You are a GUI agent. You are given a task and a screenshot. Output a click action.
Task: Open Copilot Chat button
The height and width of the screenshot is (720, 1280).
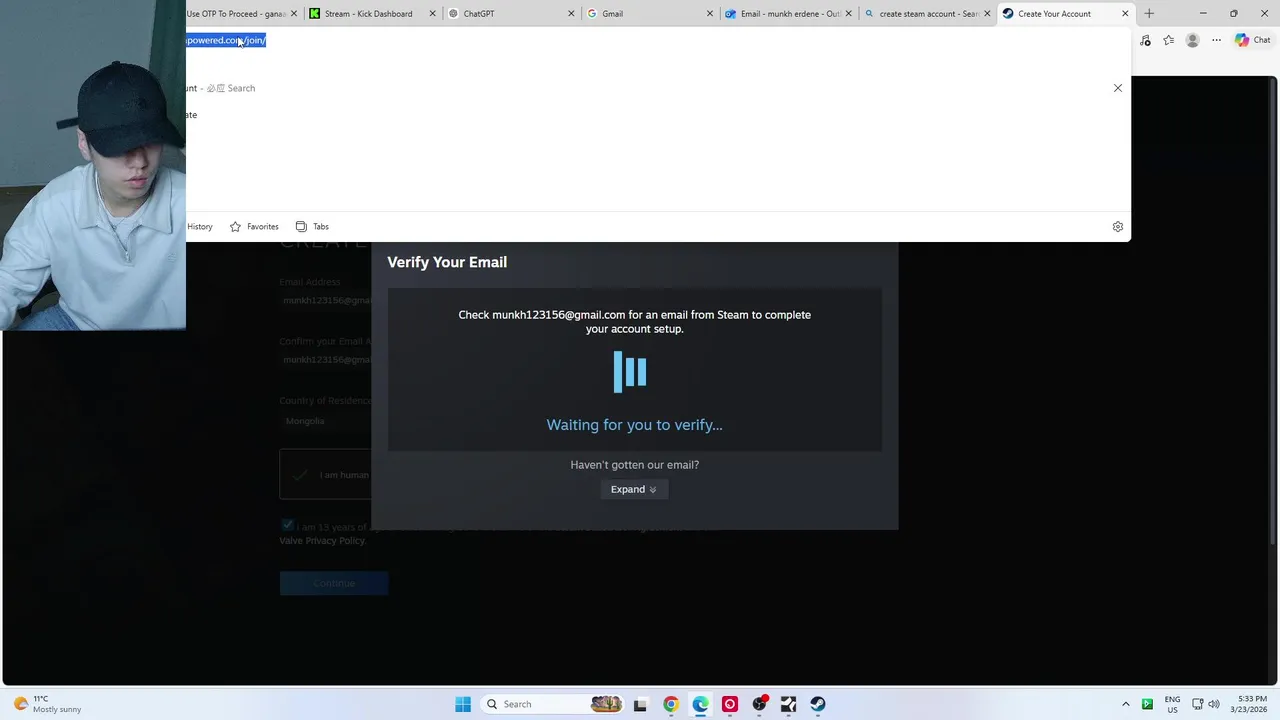click(1252, 41)
